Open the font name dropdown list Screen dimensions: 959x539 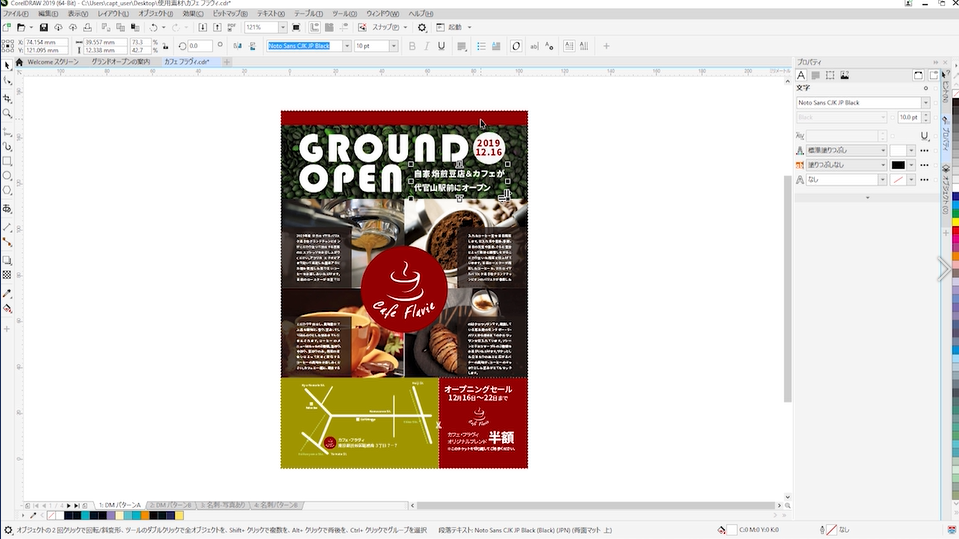[x=347, y=46]
